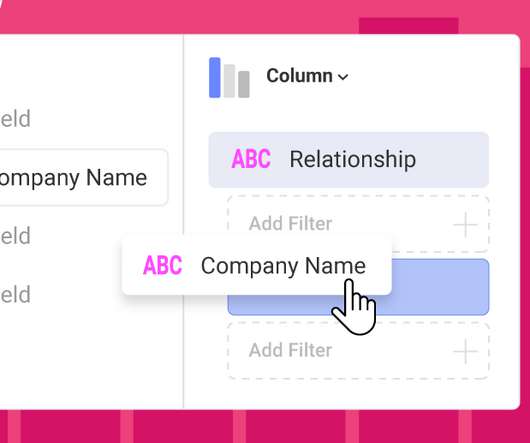The image size is (530, 443).
Task: Click the field label directly below Company Name box
Action: pos(15,236)
